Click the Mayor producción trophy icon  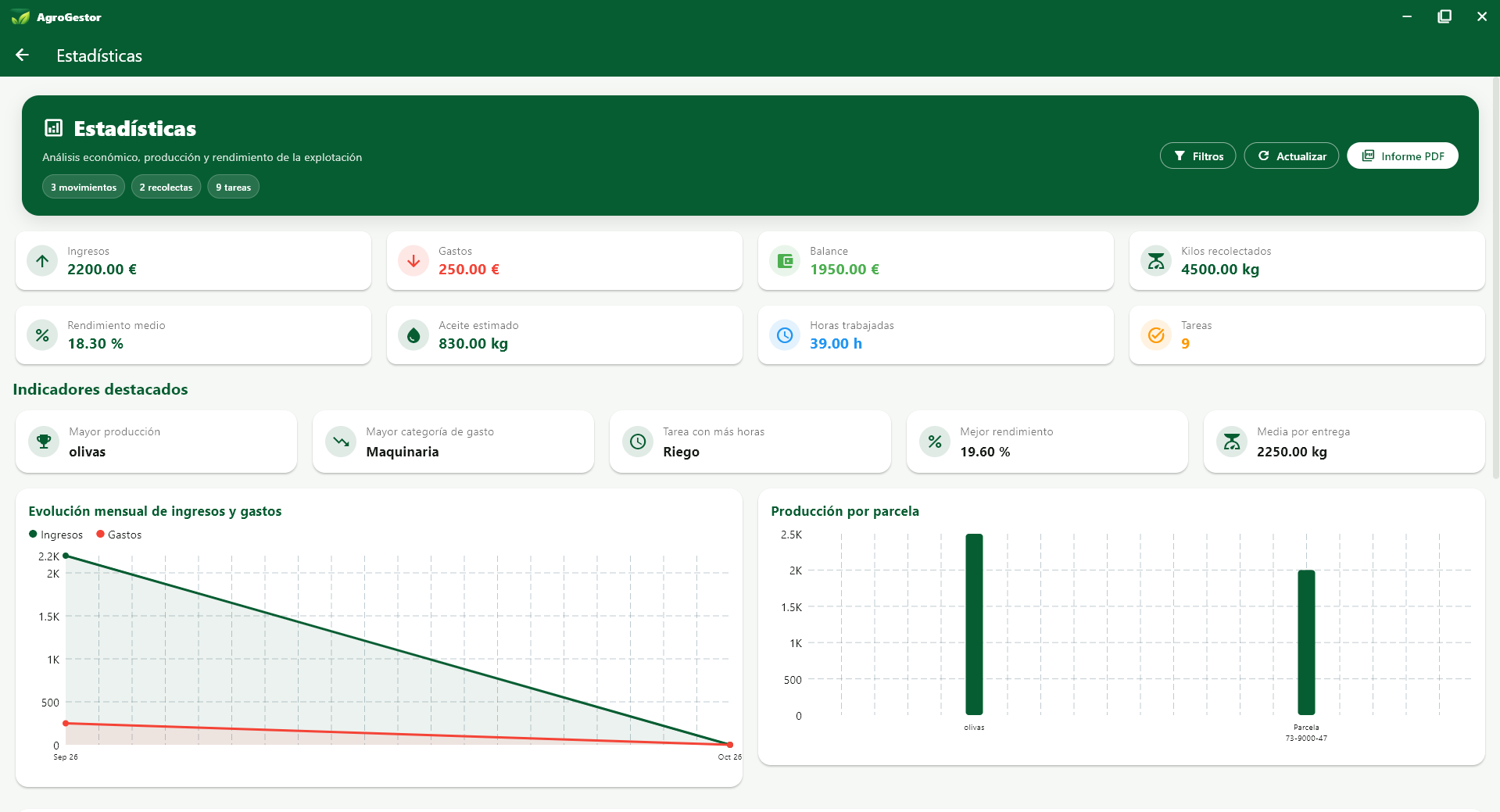(44, 442)
